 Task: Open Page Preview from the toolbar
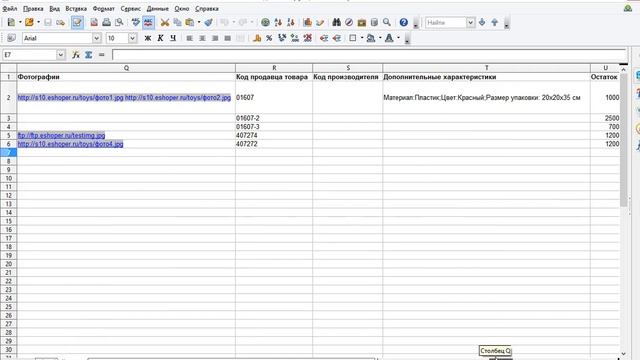pyautogui.click(x=119, y=22)
